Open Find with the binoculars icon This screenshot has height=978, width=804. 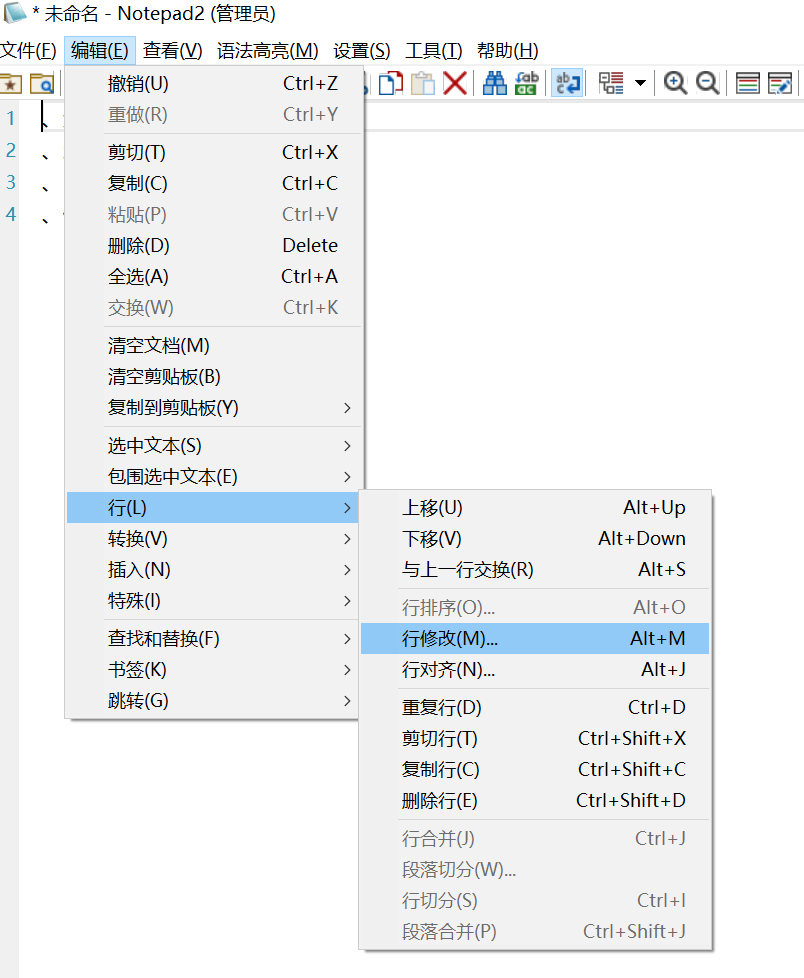(495, 83)
